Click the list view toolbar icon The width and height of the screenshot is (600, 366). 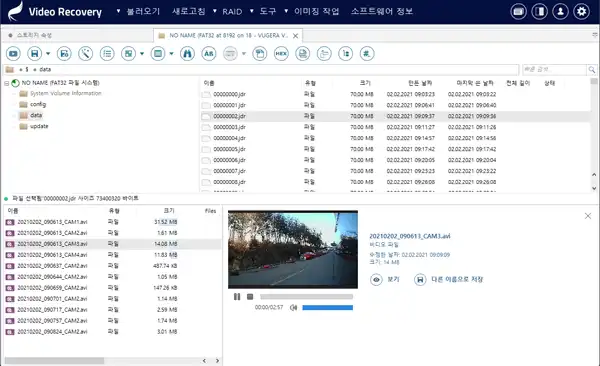point(107,54)
